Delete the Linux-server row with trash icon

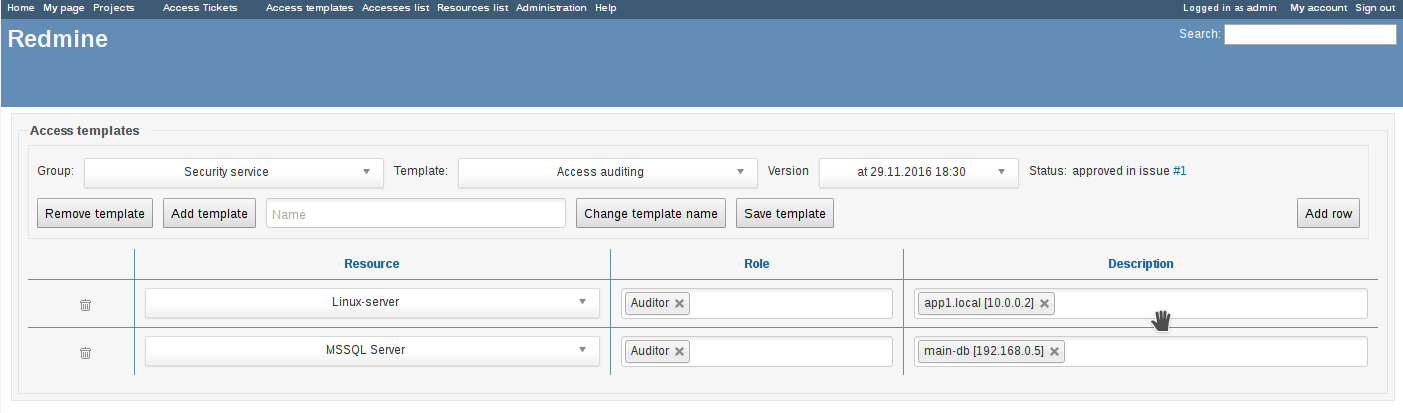point(85,304)
